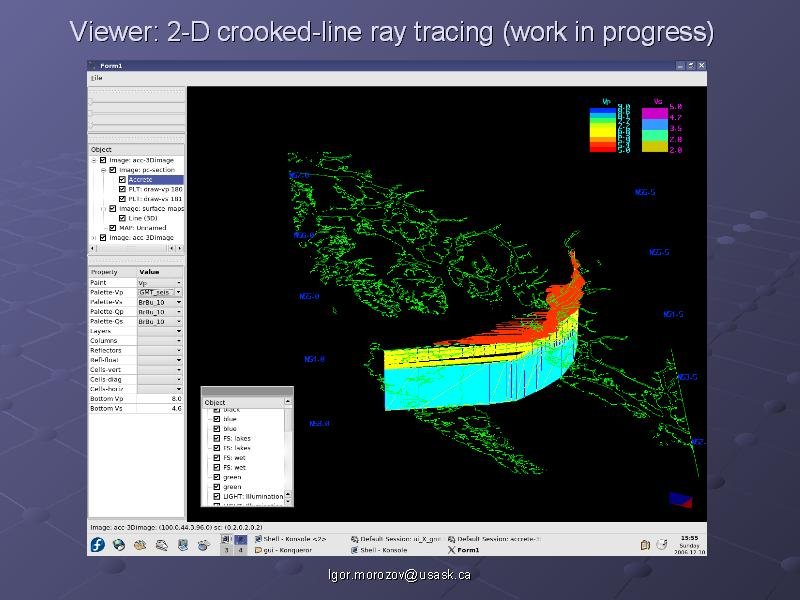Toggle the Line (3D) checkbox
Image resolution: width=800 pixels, height=600 pixels.
122,218
